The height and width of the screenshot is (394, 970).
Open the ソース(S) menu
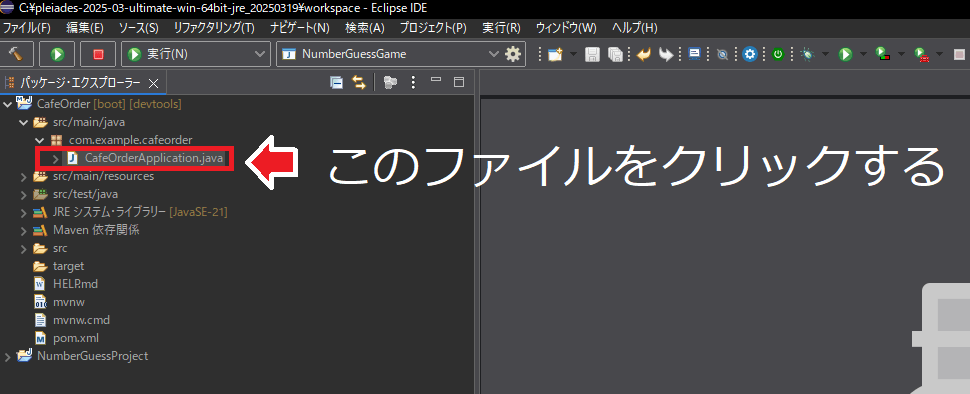coord(139,28)
